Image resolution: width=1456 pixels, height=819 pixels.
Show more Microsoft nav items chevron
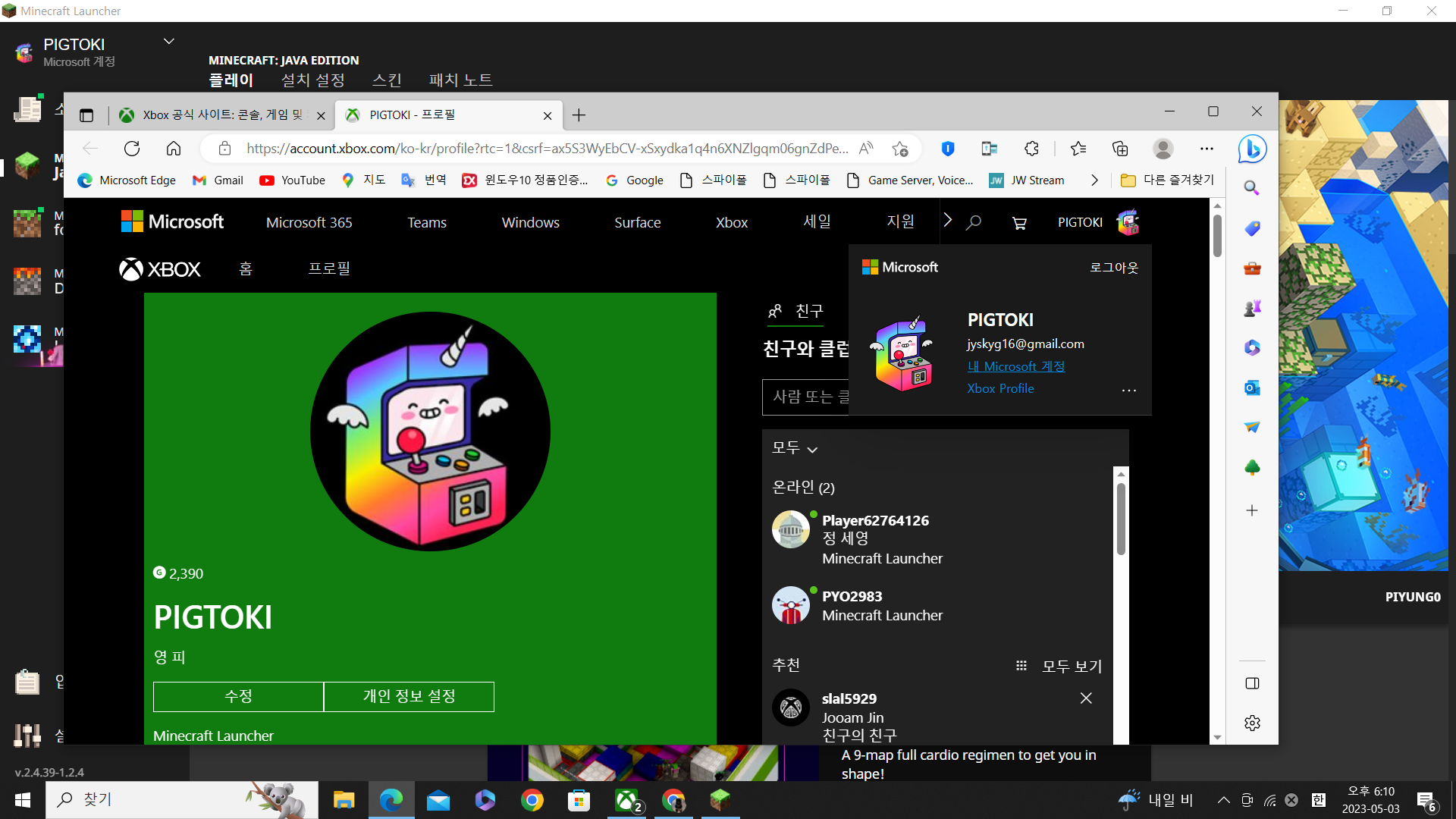948,221
